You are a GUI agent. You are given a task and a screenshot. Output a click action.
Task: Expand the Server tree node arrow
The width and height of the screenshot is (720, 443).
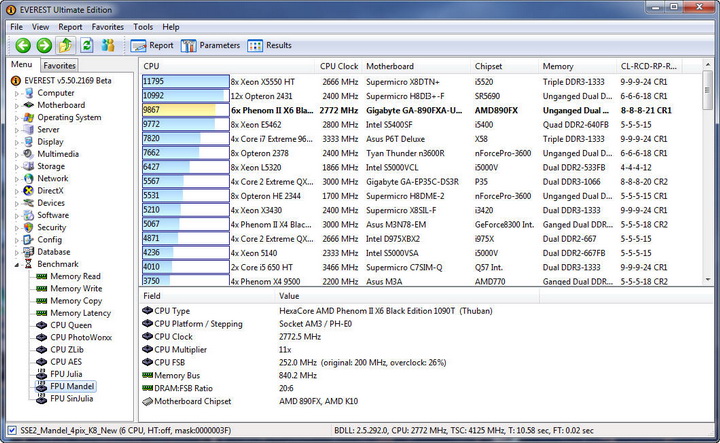click(17, 130)
